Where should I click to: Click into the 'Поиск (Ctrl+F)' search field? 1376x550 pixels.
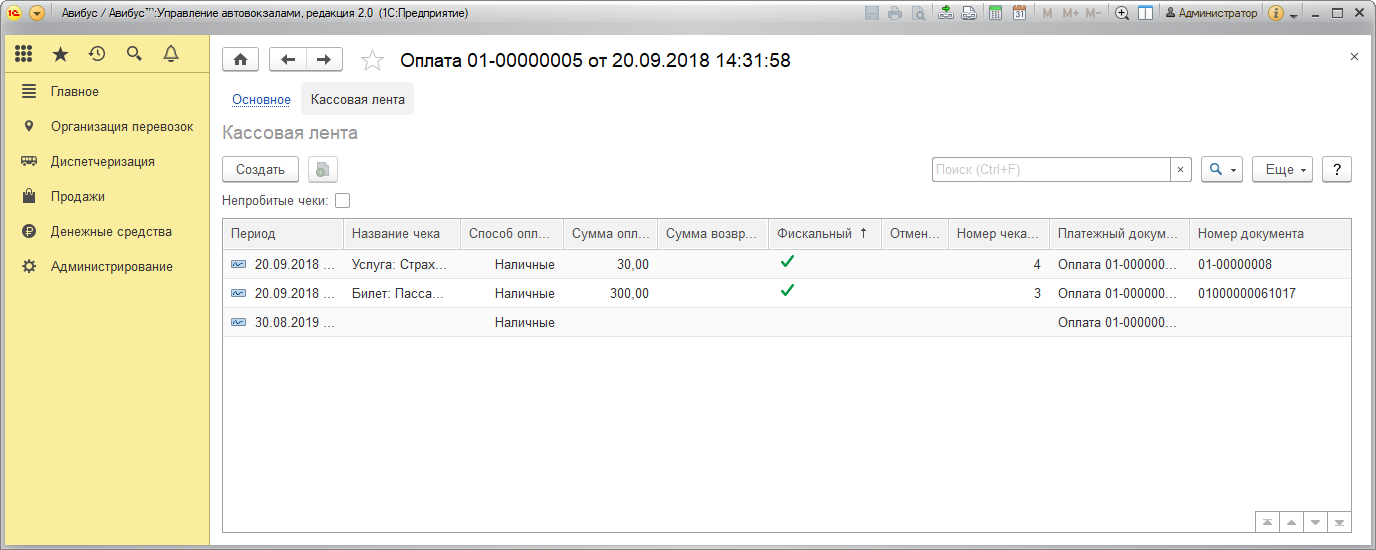tap(1050, 170)
